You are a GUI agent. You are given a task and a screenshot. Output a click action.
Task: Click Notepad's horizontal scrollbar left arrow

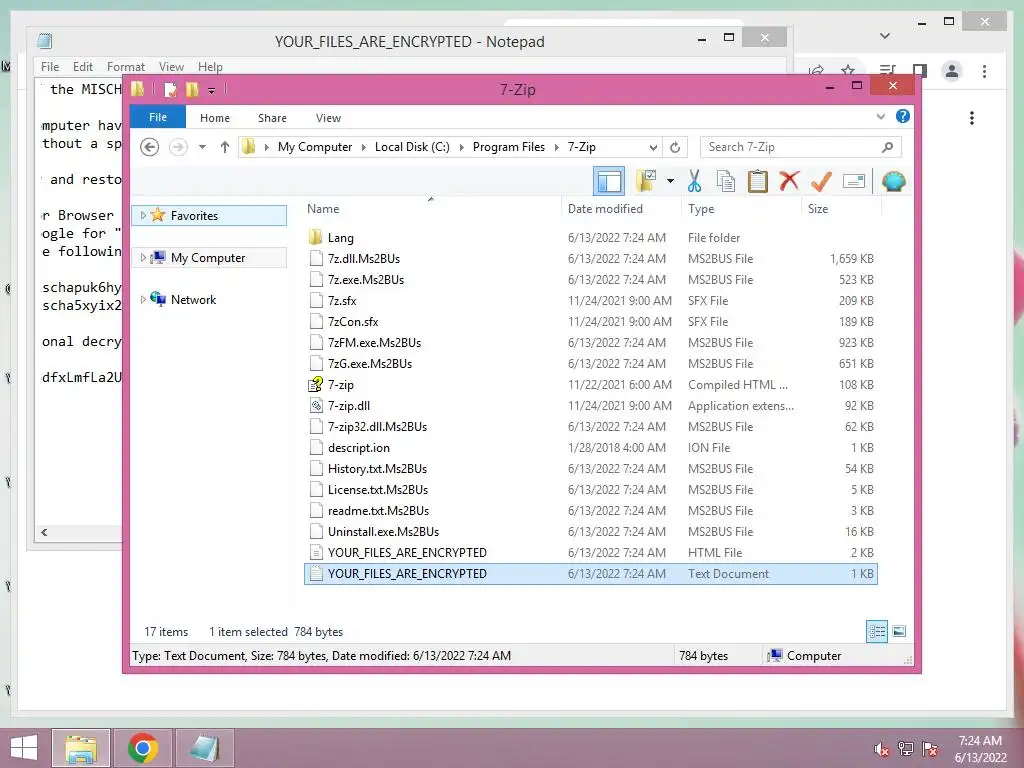click(44, 532)
